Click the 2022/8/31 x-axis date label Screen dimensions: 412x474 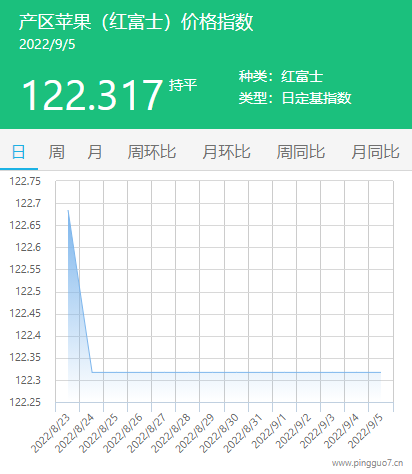coord(243,434)
